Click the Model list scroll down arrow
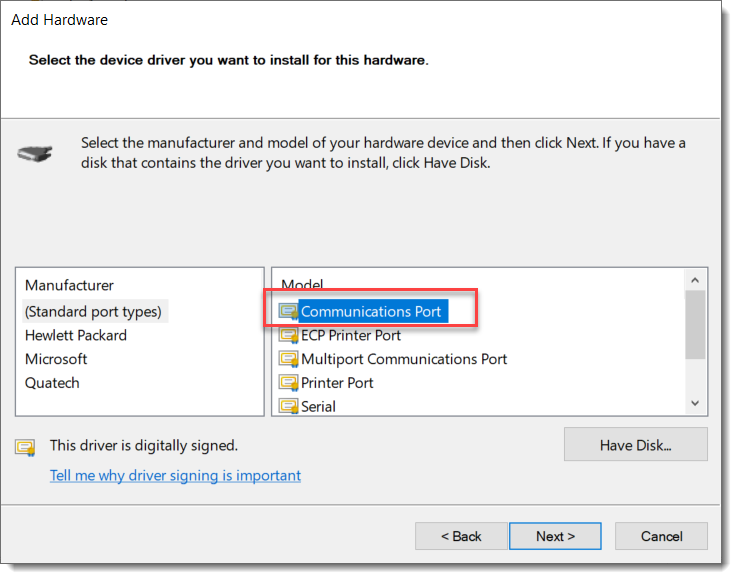Image resolution: width=737 pixels, height=579 pixels. coord(695,403)
